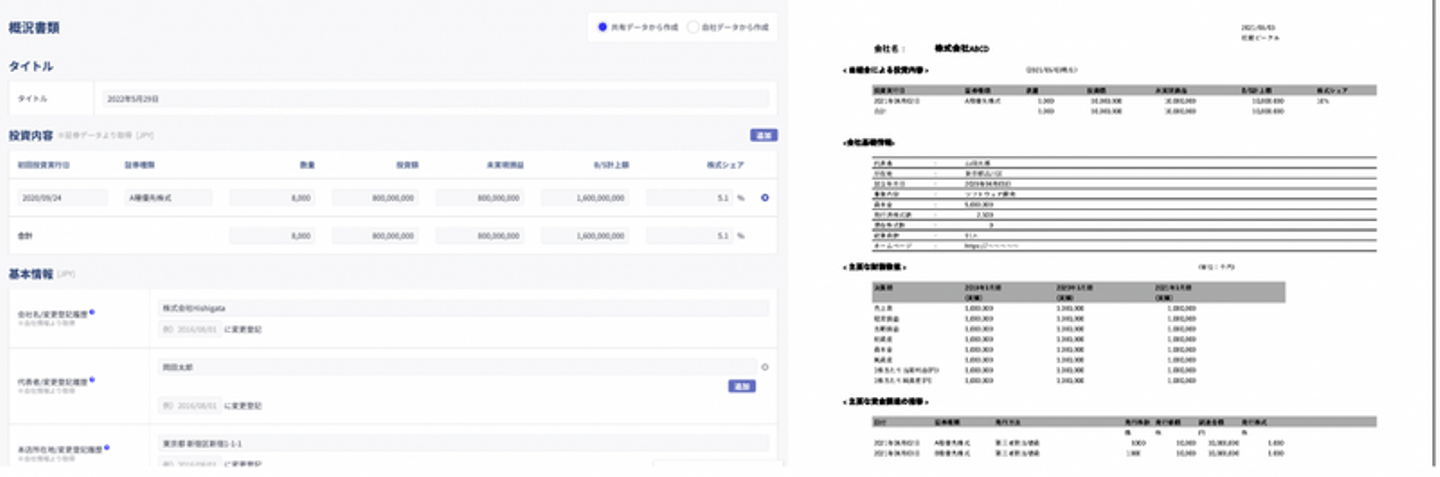Click the 東京都 新宿区新宿1-1-1 address field
This screenshot has height=477, width=1440.
464,441
